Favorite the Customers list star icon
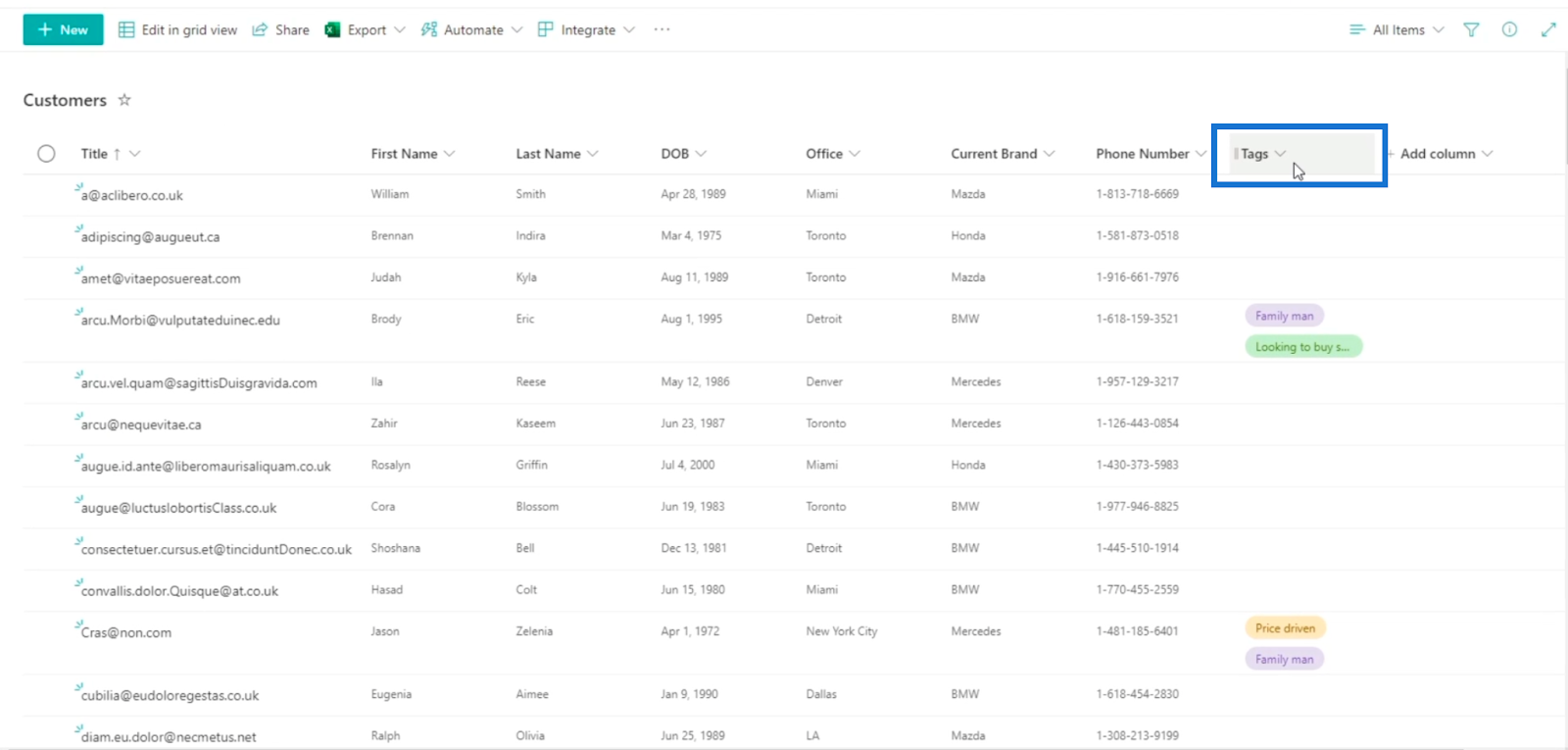 point(124,100)
